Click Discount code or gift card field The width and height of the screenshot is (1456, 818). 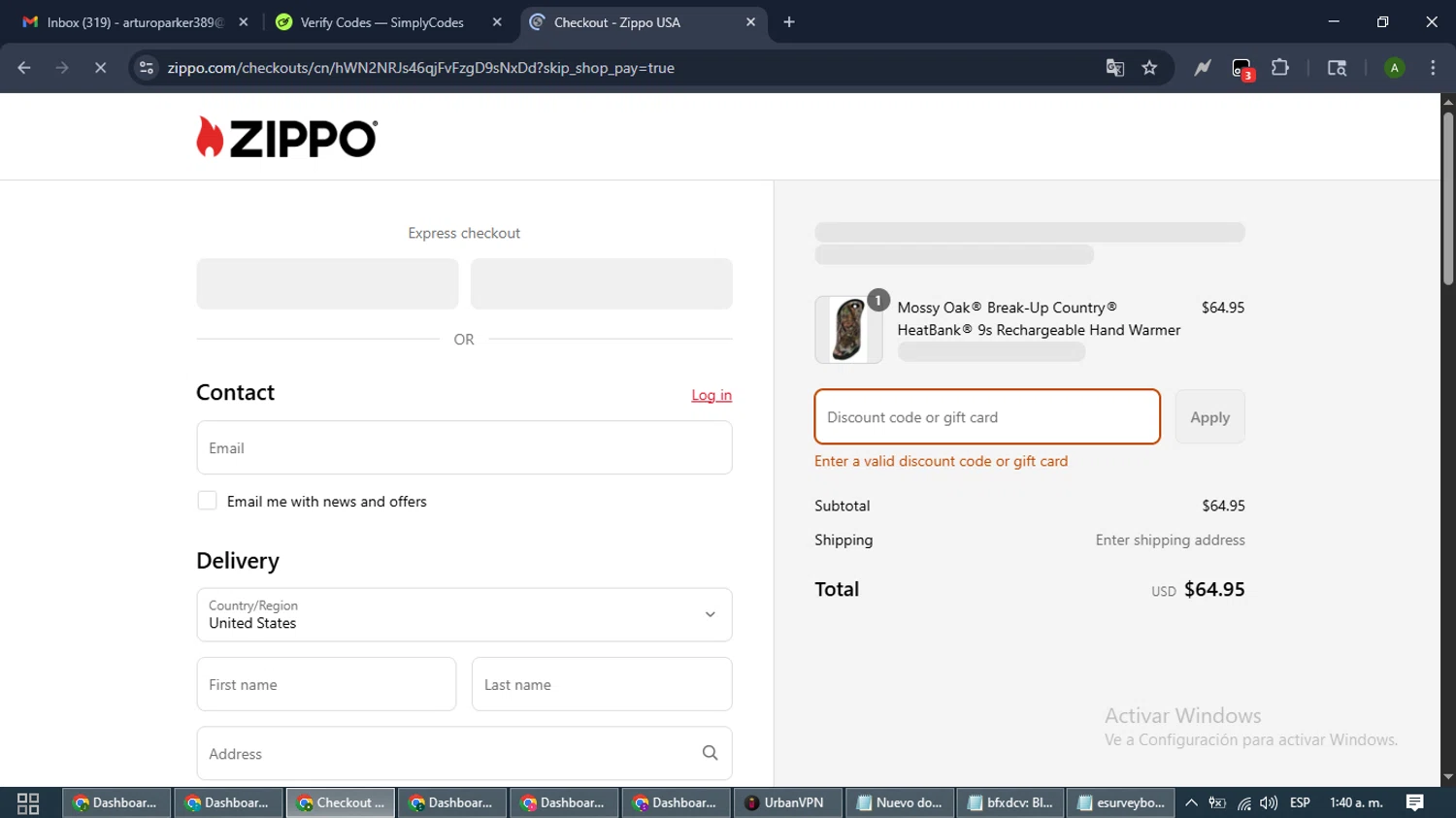[x=987, y=417]
